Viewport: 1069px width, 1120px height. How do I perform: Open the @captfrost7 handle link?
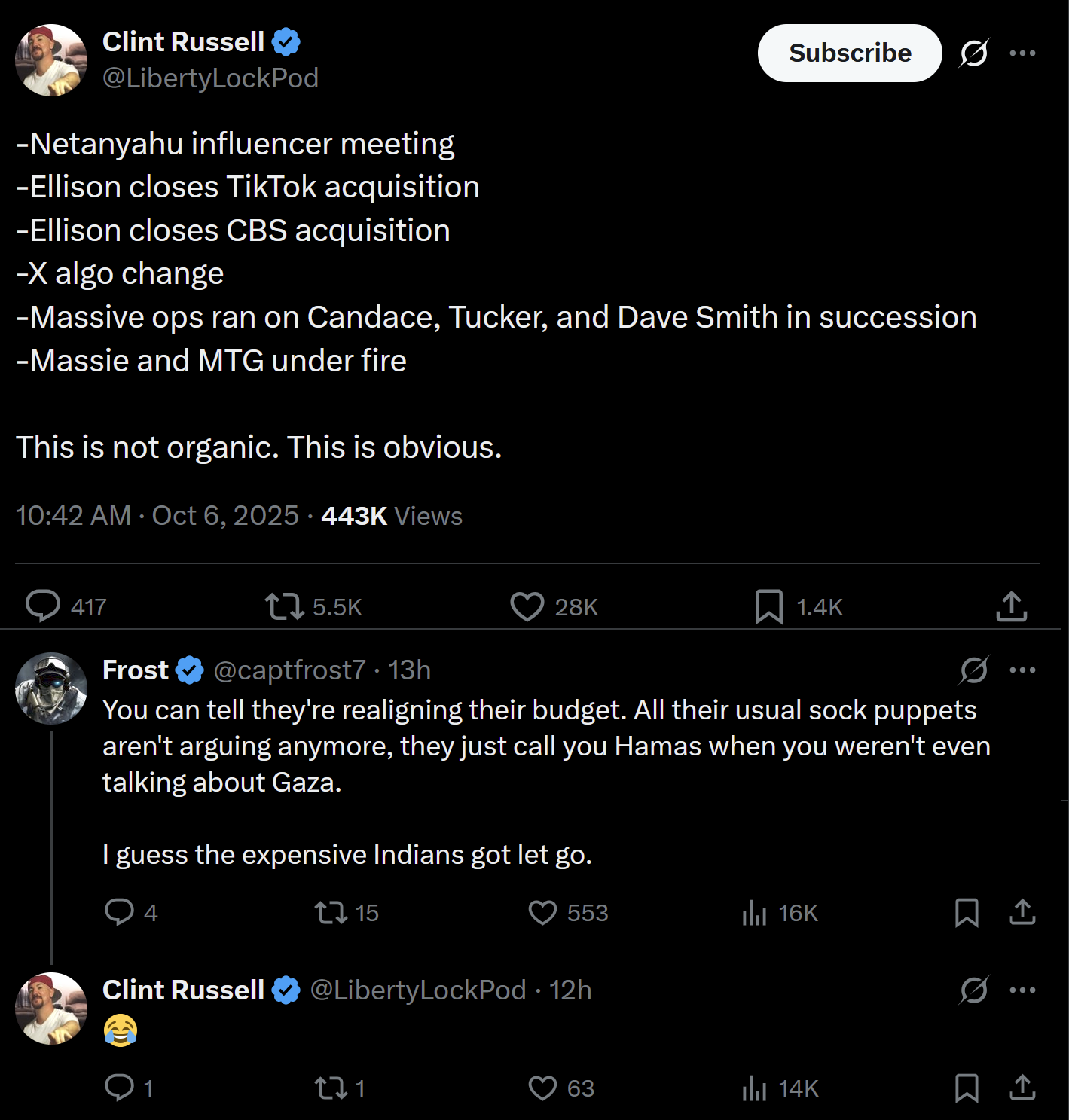pyautogui.click(x=289, y=670)
